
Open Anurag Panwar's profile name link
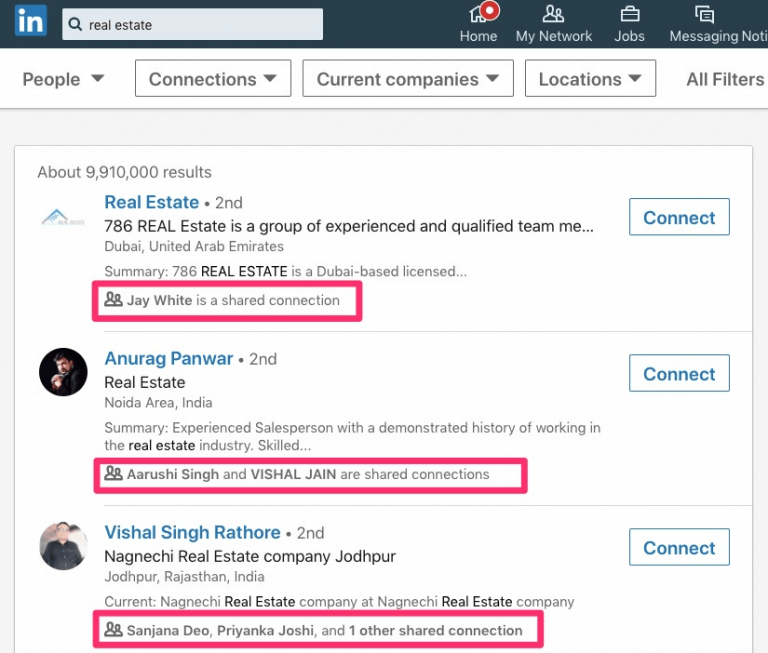tap(169, 359)
